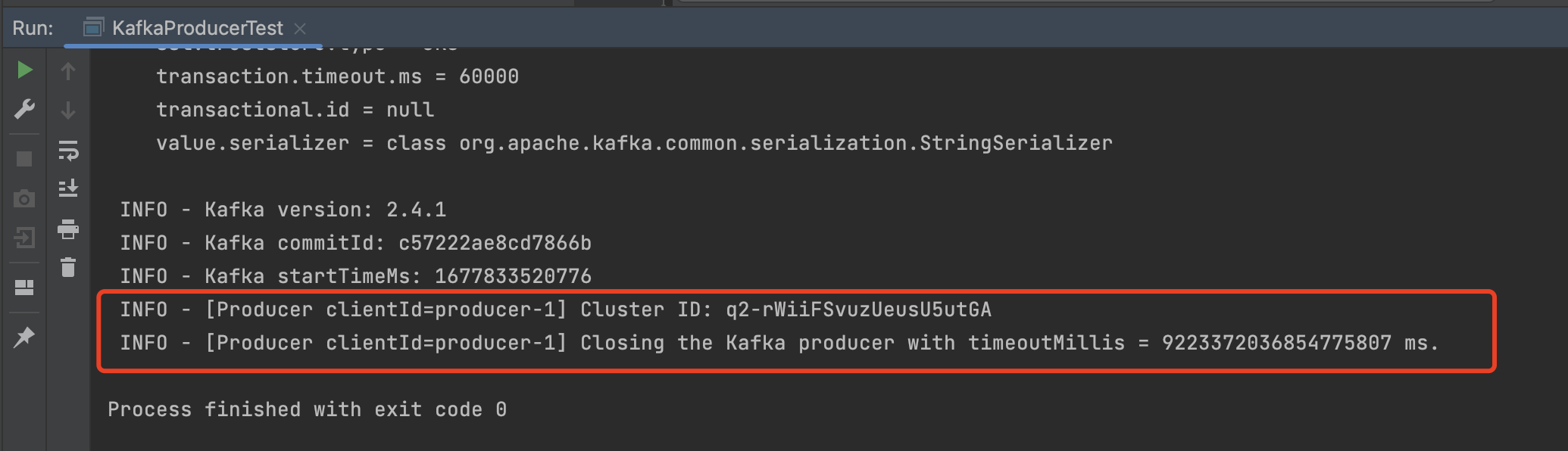Close the KafkaProducerTest tab
1568x451 pixels.
(x=300, y=28)
